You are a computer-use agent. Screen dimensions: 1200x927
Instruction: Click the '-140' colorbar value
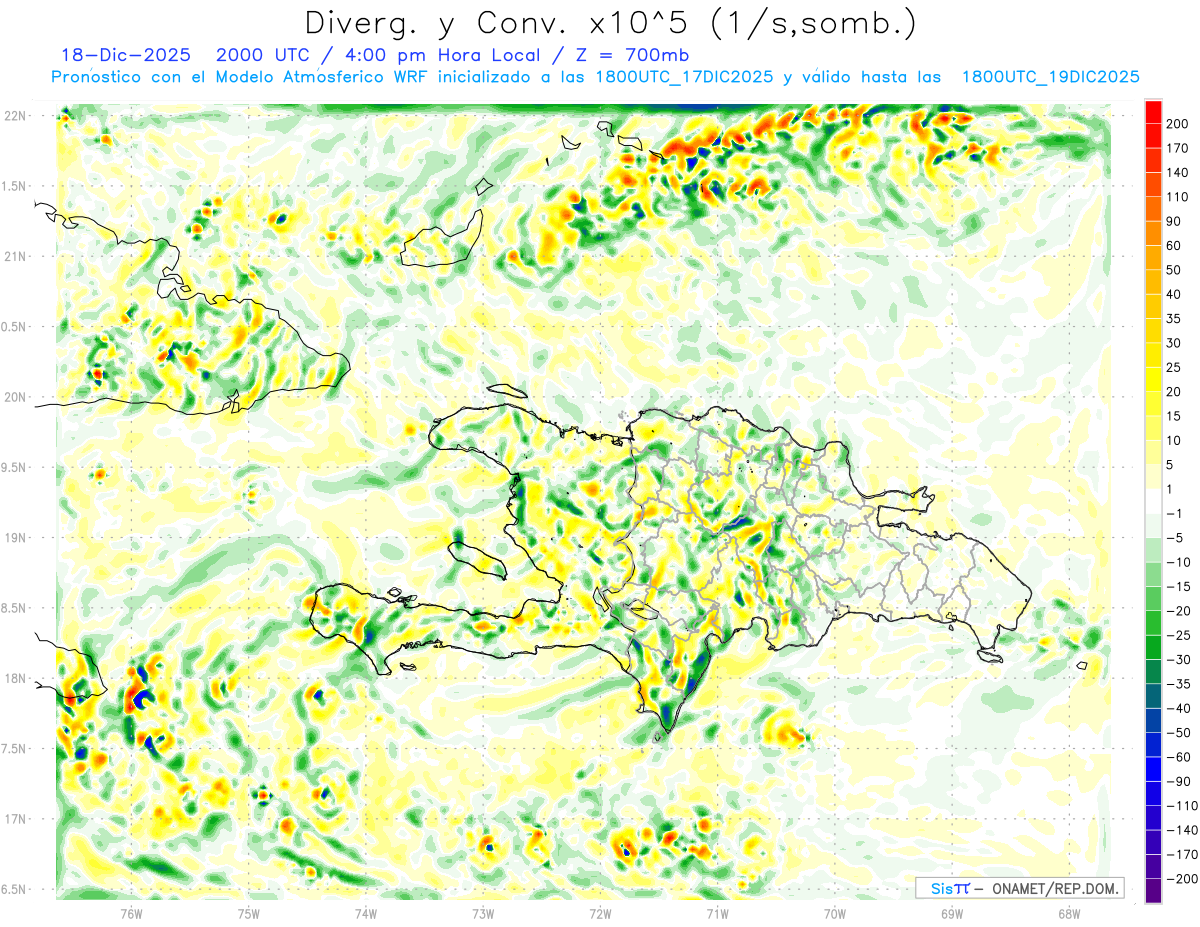[x=1182, y=829]
